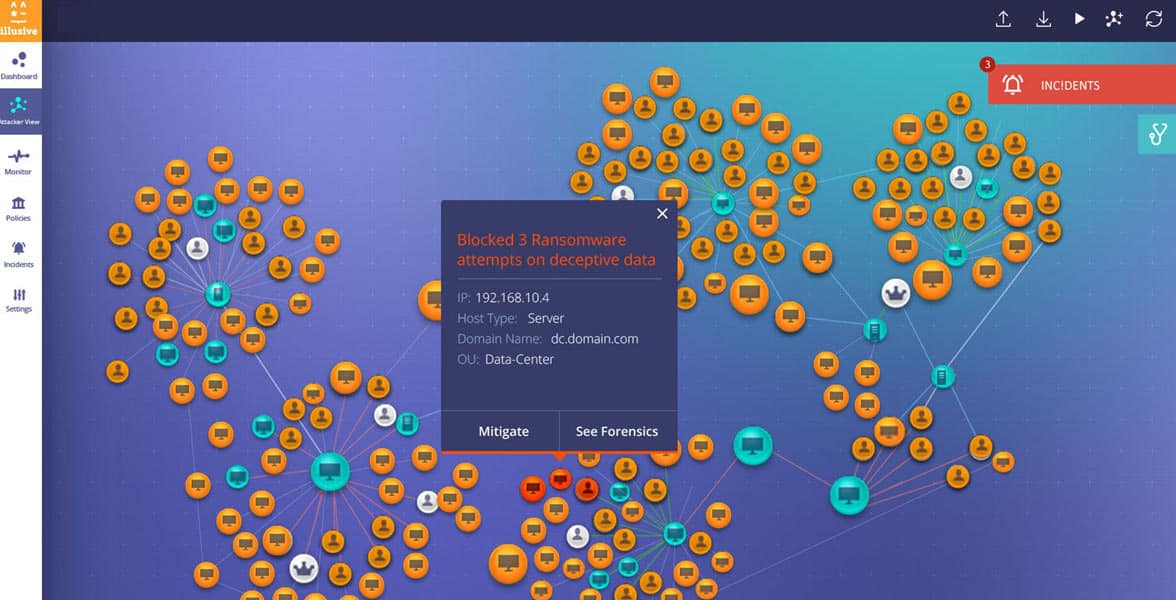Click the Mitigate button
This screenshot has height=600, width=1176.
tap(503, 431)
